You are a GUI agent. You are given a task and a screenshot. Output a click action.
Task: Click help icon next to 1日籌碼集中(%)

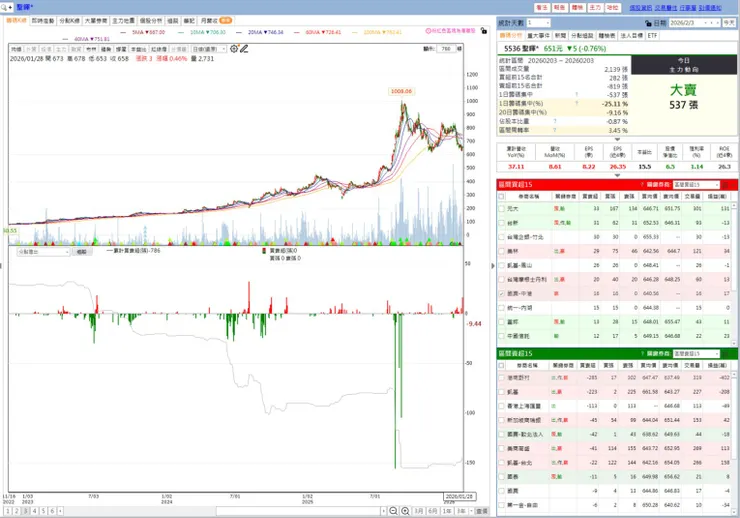[x=576, y=103]
